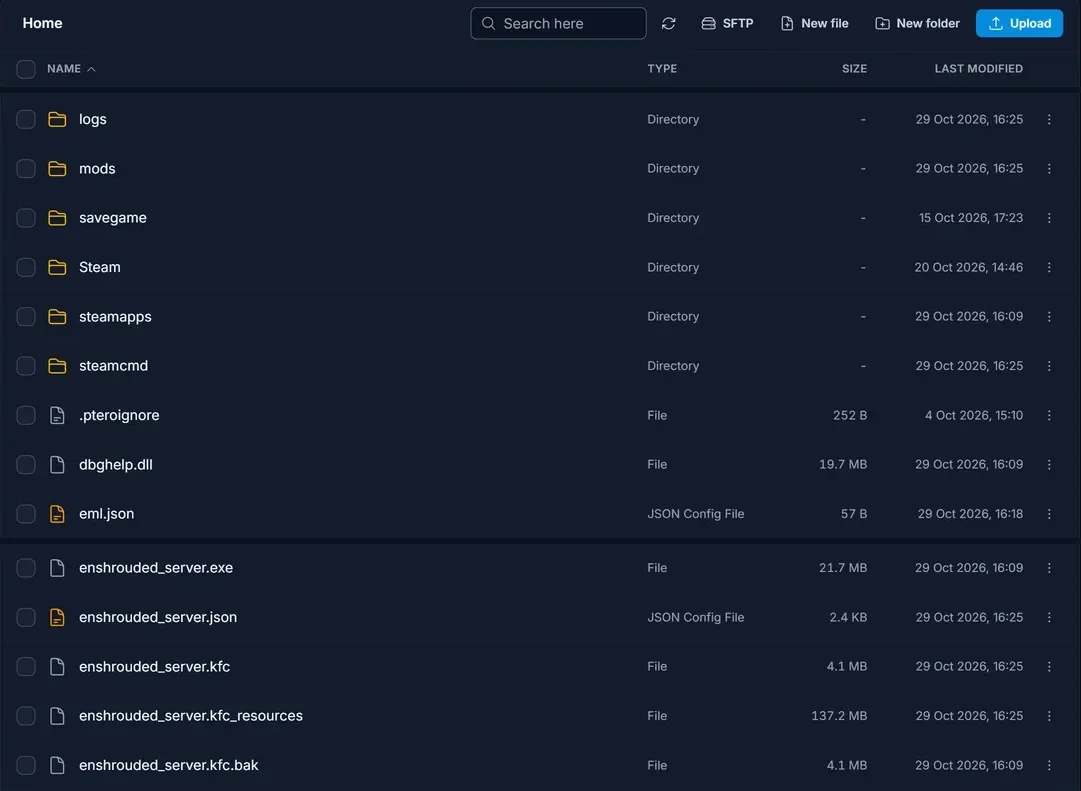Open the enshrouded_server.json file name

click(158, 617)
